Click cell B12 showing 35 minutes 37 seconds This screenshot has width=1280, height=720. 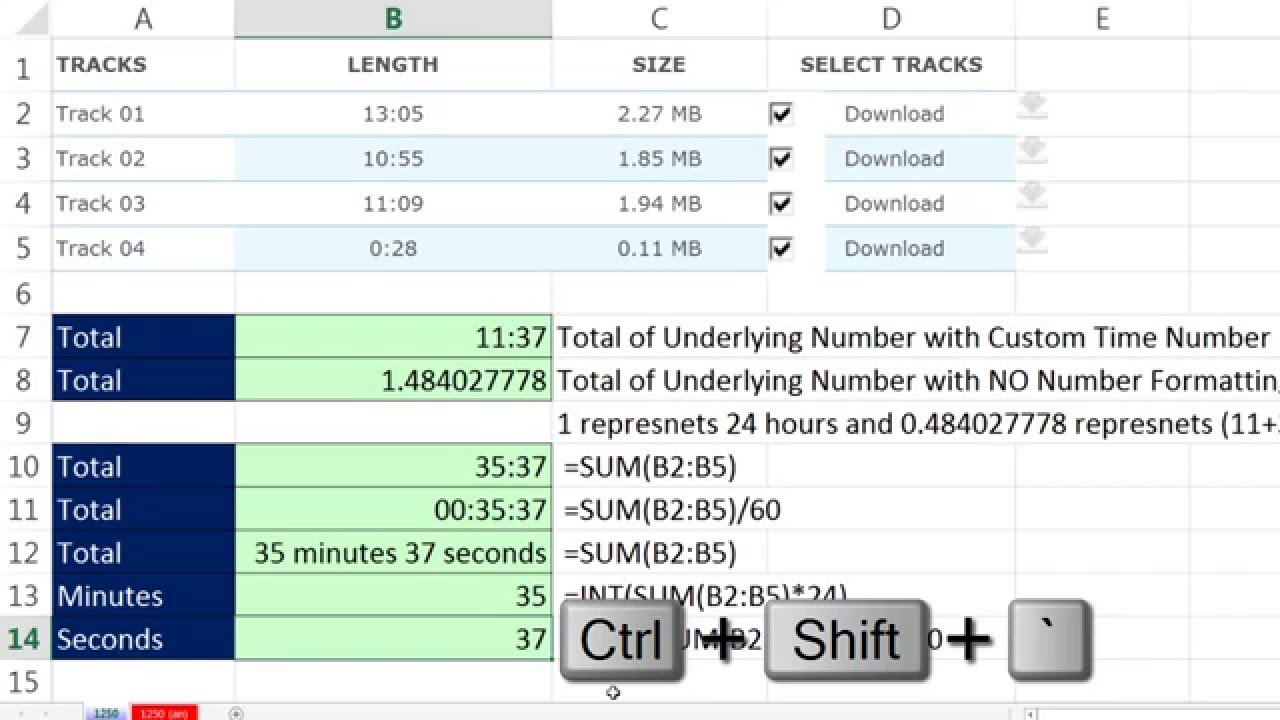click(x=393, y=553)
